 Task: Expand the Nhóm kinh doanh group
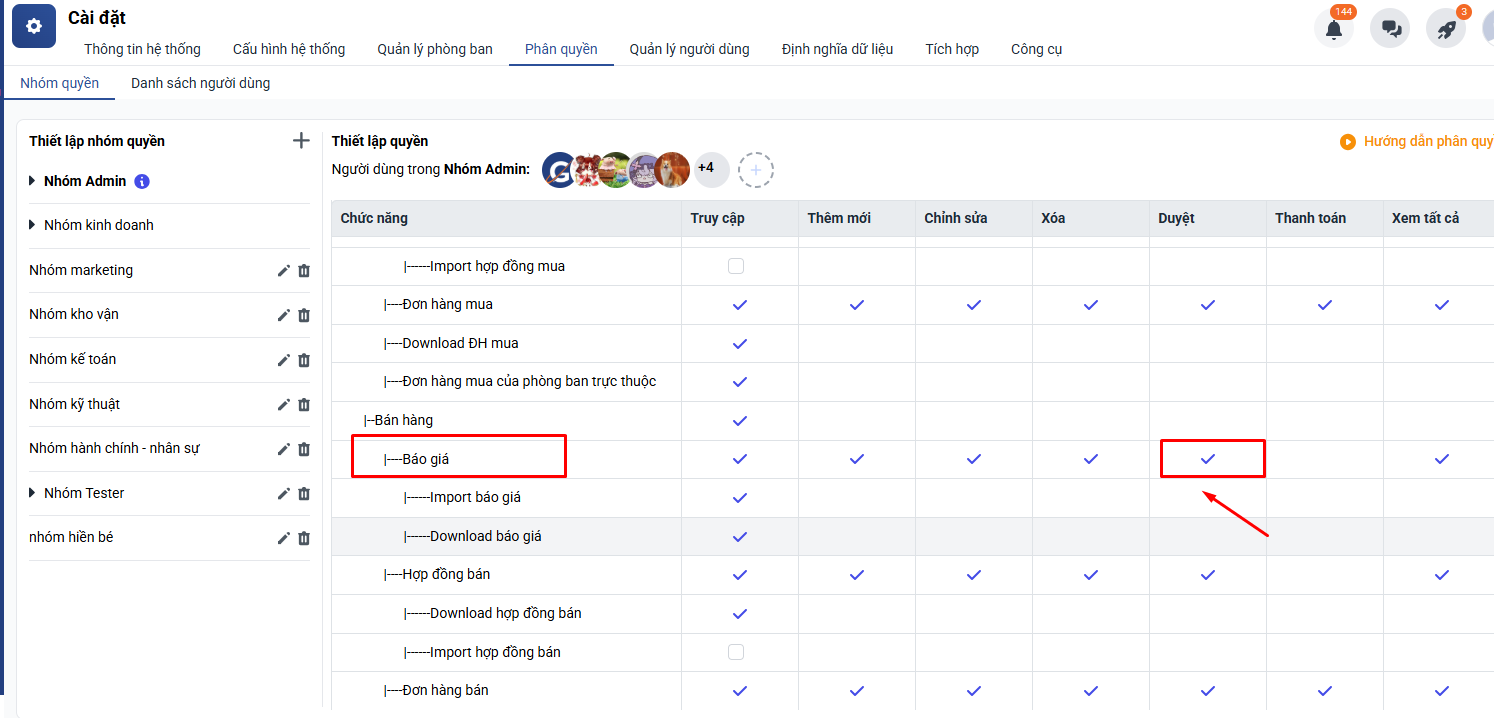[x=33, y=225]
